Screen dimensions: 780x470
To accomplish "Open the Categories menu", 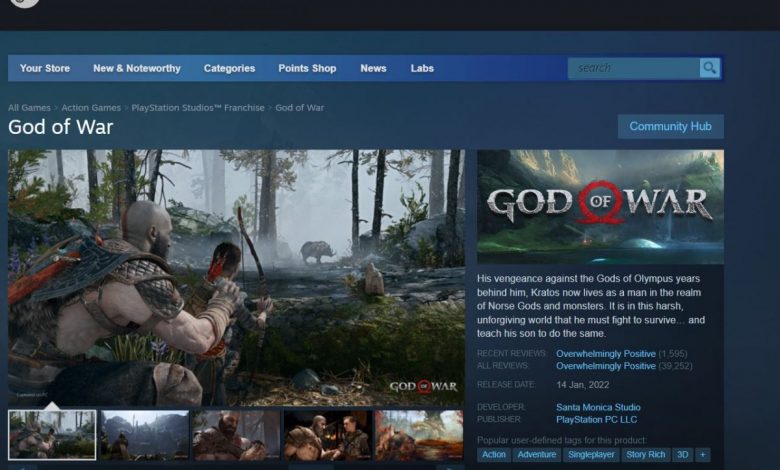I will tap(229, 68).
